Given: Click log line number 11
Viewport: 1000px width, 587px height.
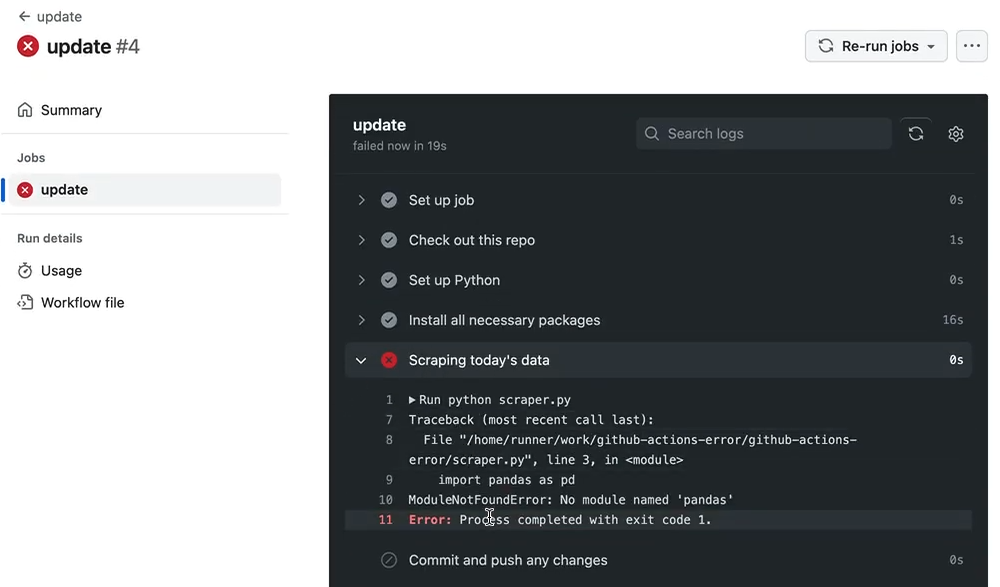Looking at the screenshot, I should point(385,520).
